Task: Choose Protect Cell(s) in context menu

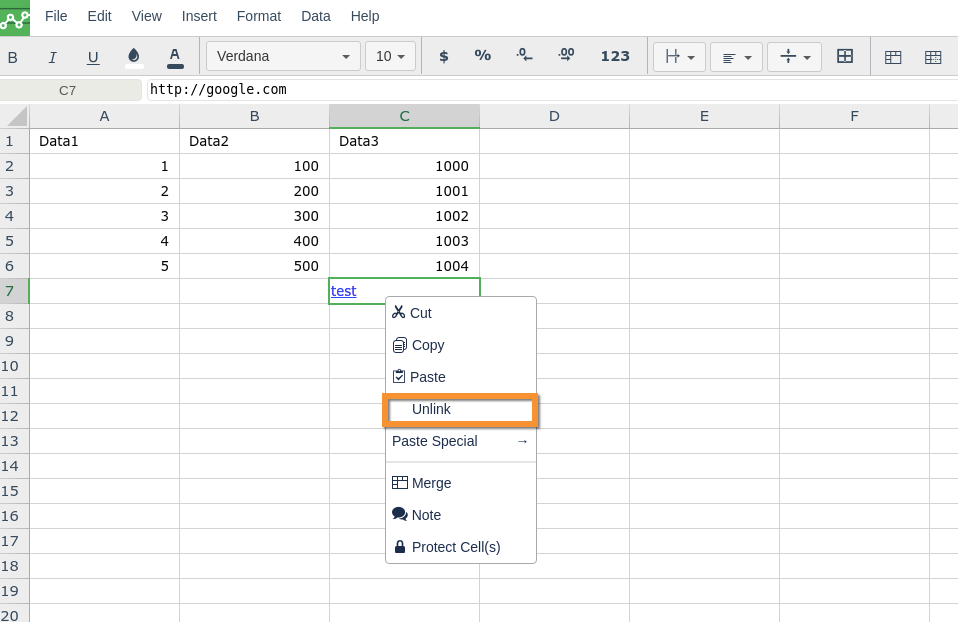Action: click(456, 547)
